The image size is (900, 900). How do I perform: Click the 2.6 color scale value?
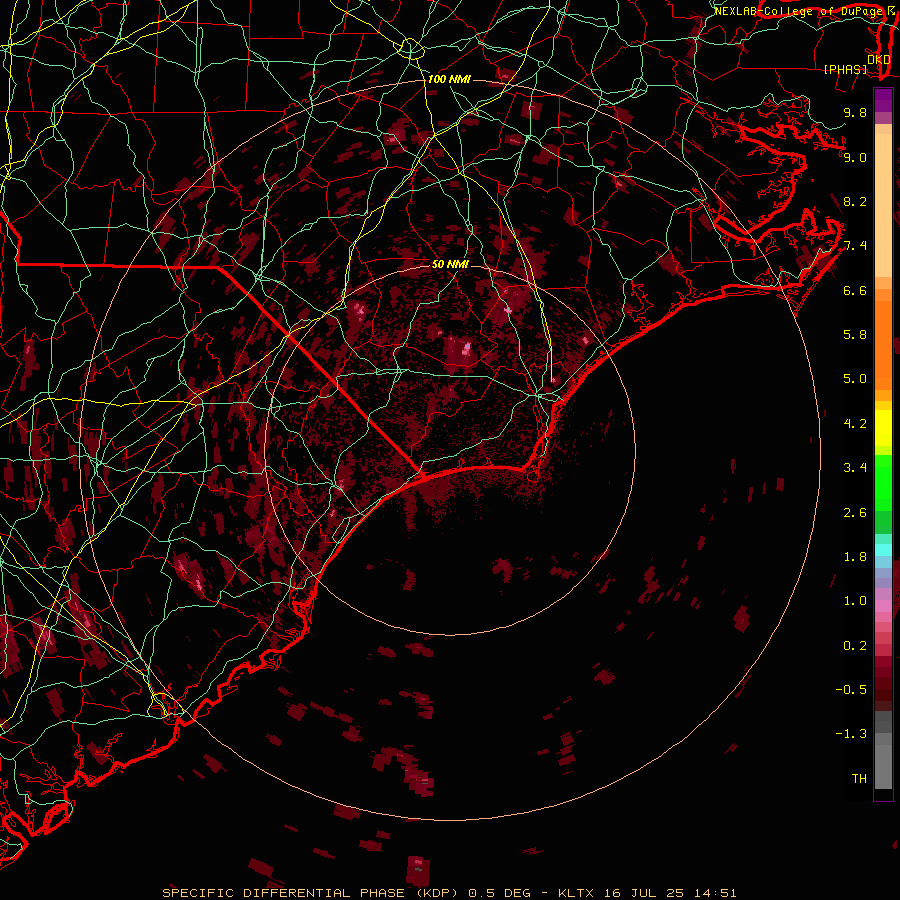click(x=855, y=513)
